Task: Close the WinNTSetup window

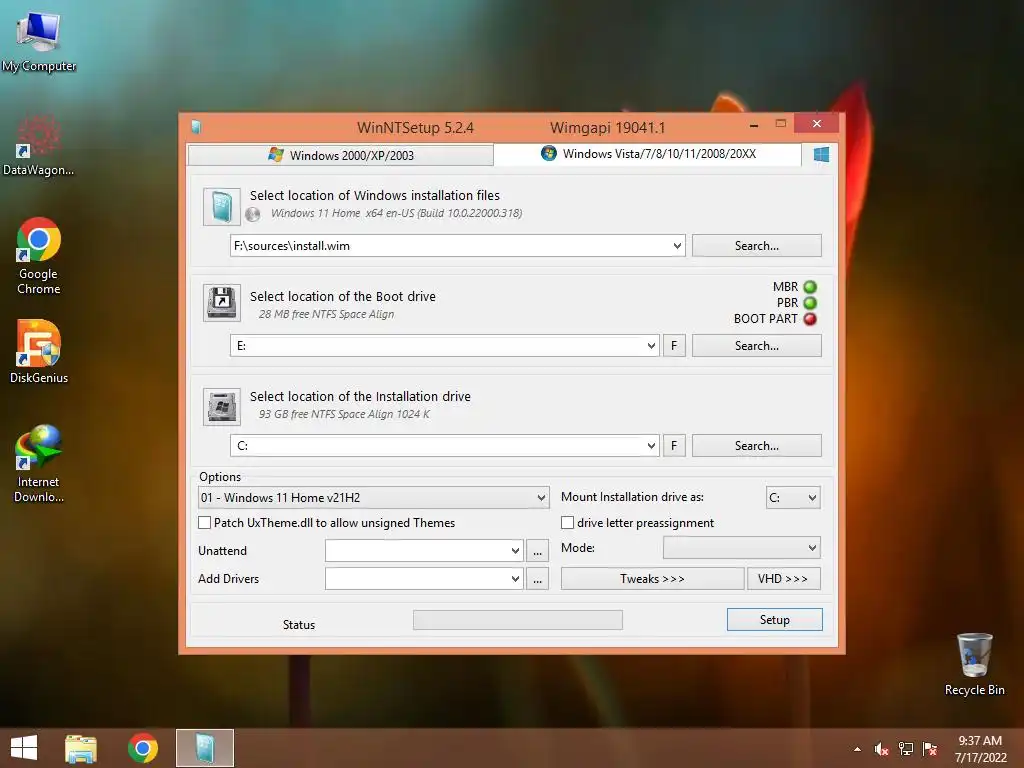Action: tap(816, 123)
